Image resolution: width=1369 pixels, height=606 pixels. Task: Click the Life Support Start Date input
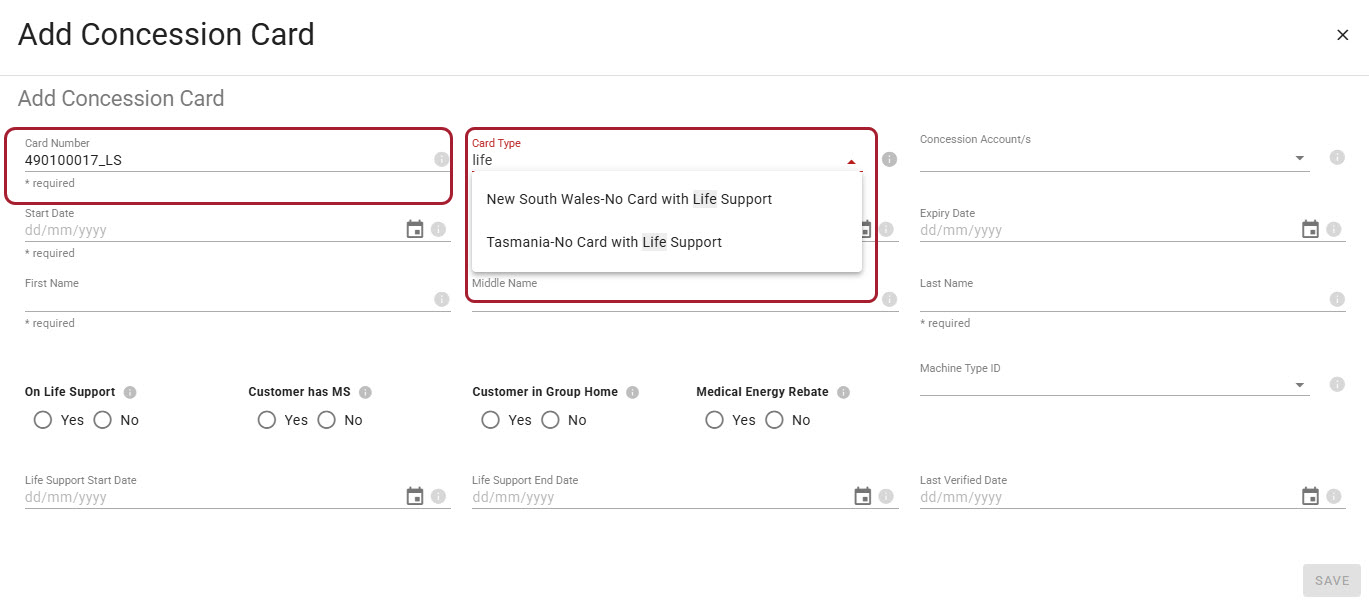pyautogui.click(x=213, y=497)
